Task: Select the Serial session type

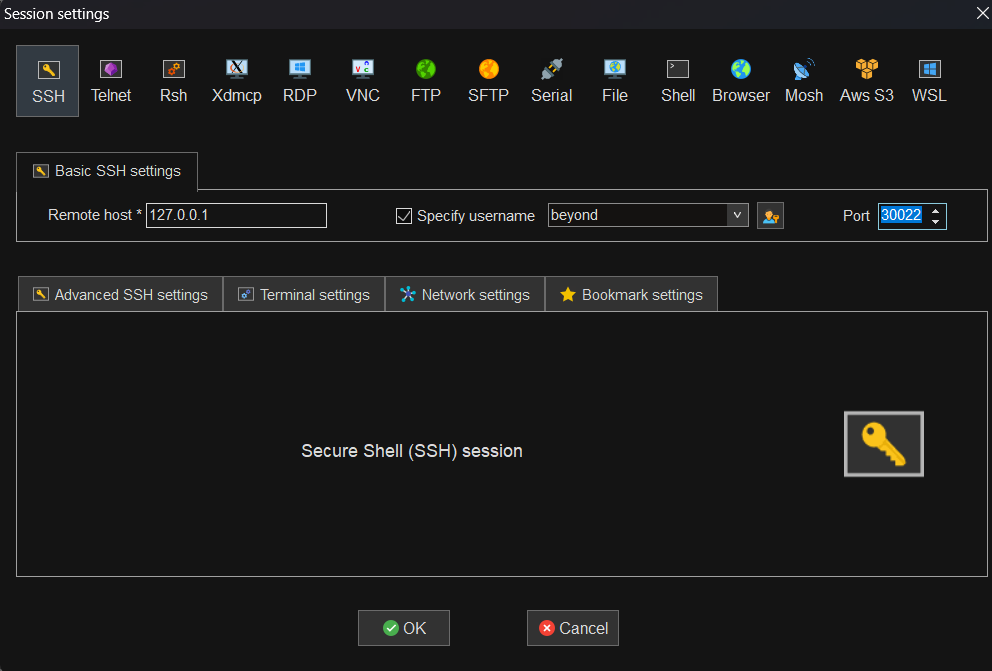Action: click(x=552, y=81)
